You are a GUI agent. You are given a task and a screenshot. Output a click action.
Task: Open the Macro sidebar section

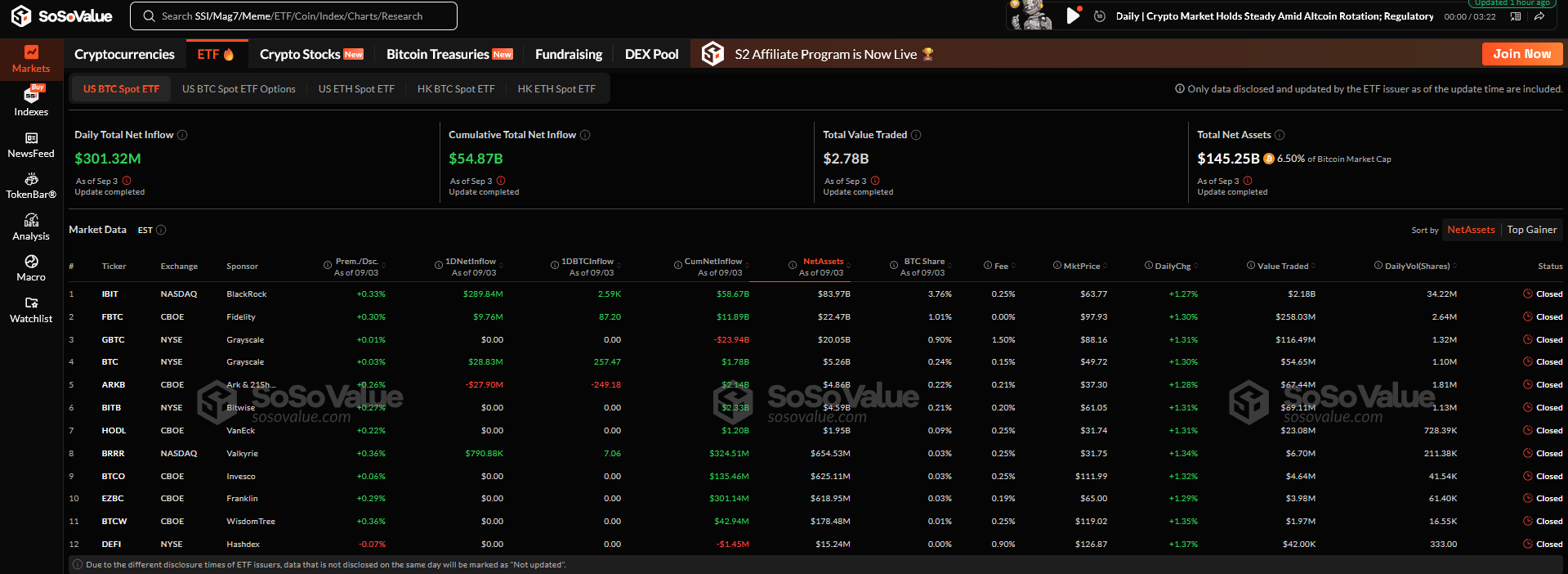coord(31,268)
